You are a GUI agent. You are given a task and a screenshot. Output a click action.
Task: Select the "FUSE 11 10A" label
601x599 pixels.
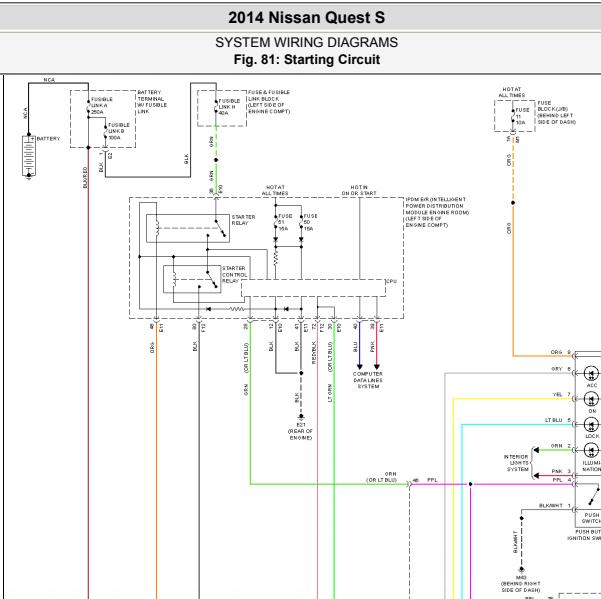tap(522, 116)
